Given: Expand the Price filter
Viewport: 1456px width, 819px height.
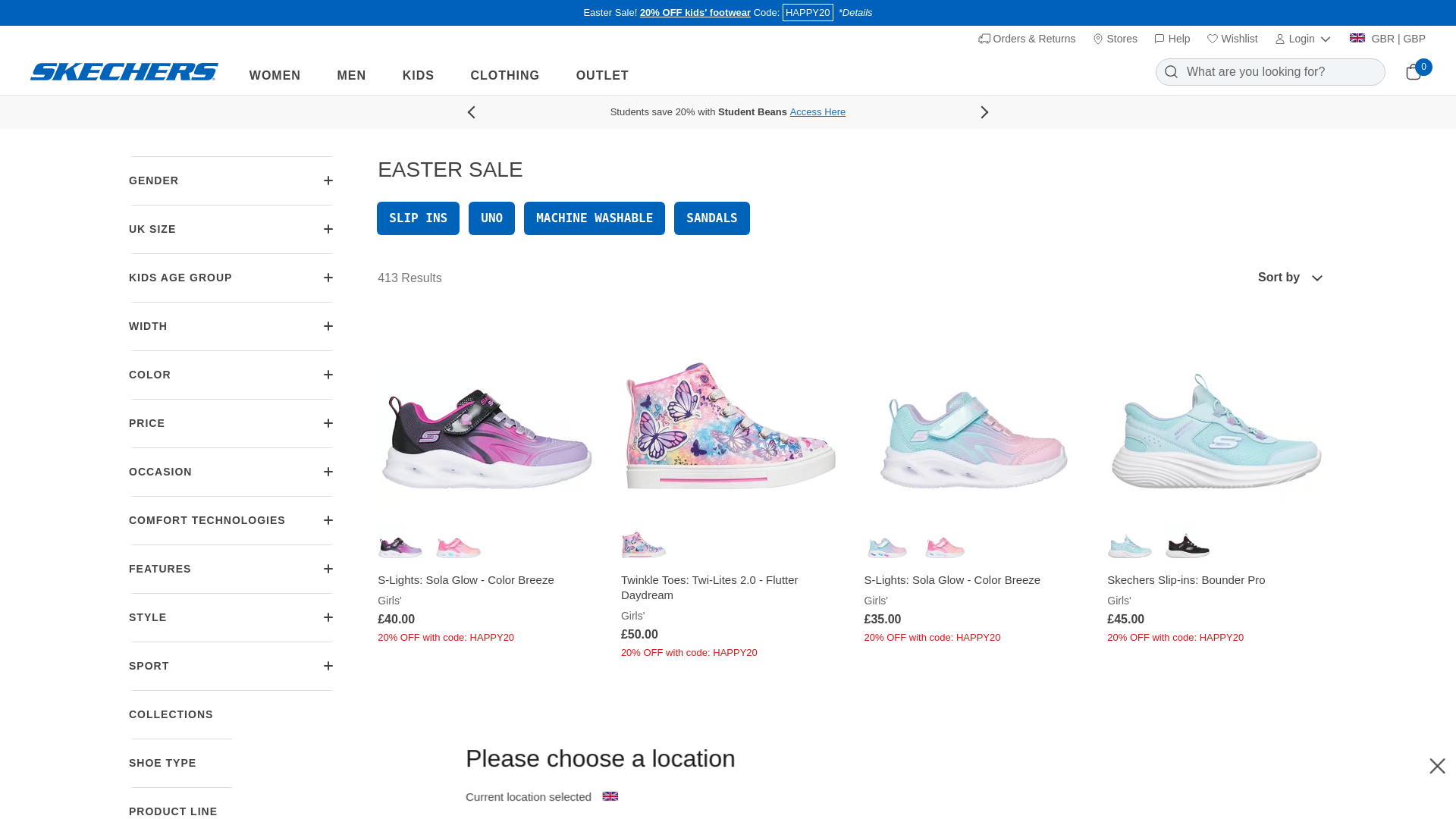Looking at the screenshot, I should tap(231, 423).
